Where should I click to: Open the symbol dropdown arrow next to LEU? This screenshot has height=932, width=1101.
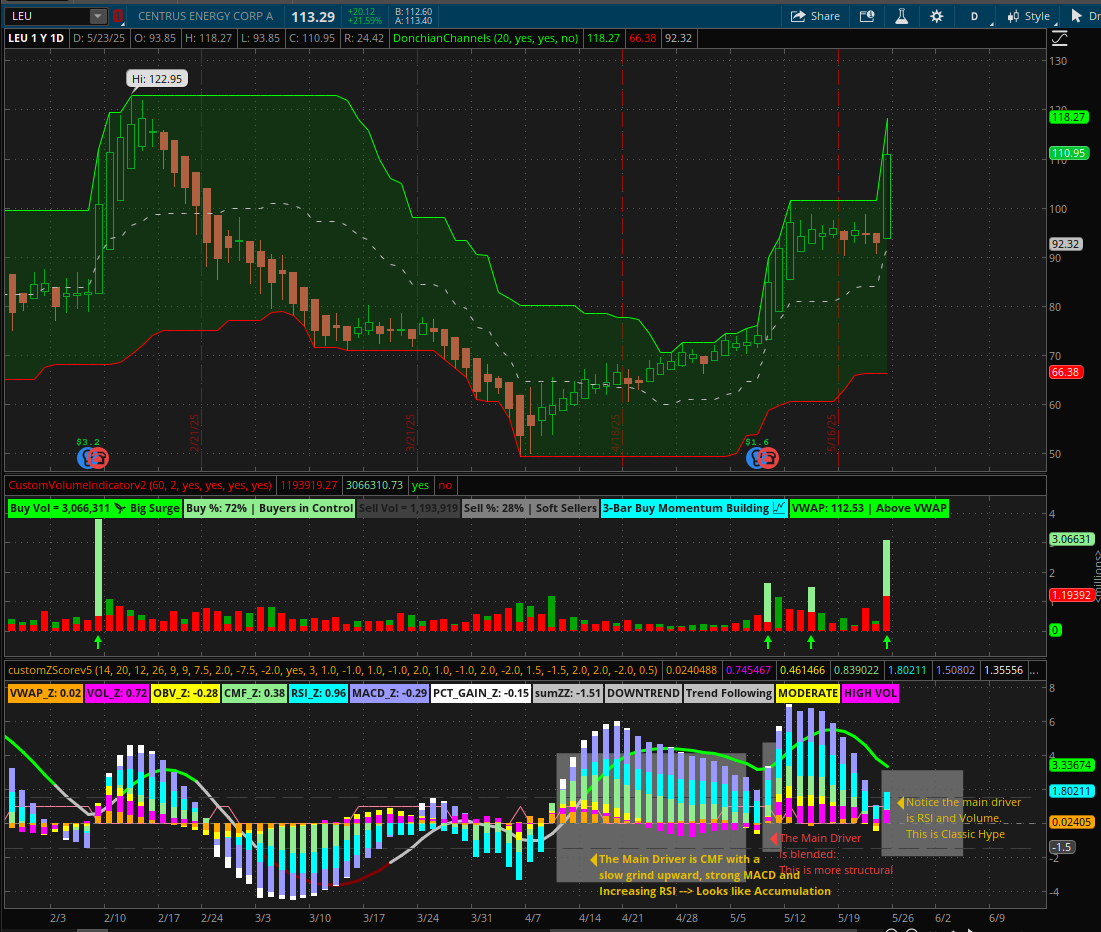tap(98, 15)
